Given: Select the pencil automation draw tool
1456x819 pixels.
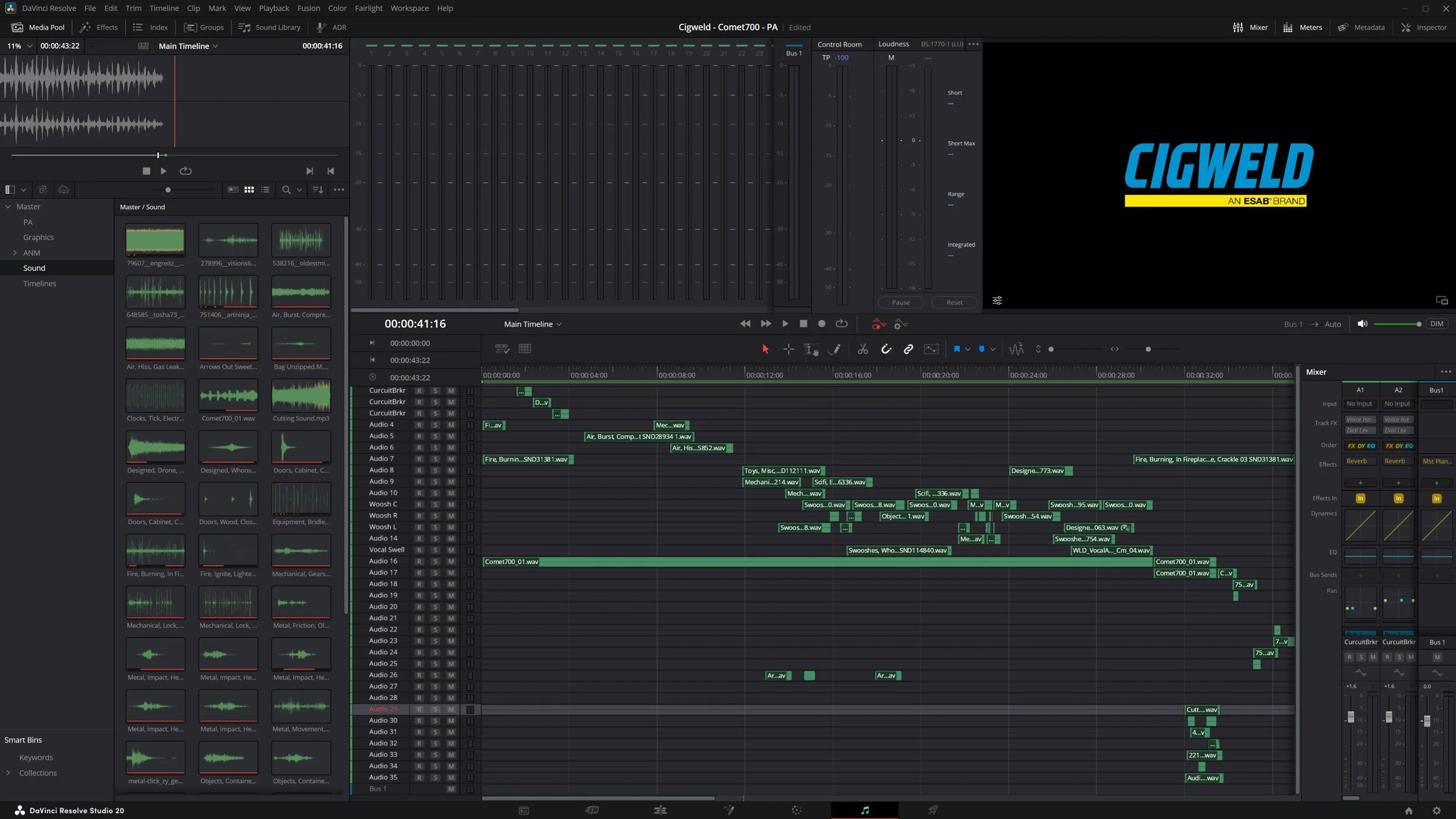Looking at the screenshot, I should click(835, 349).
